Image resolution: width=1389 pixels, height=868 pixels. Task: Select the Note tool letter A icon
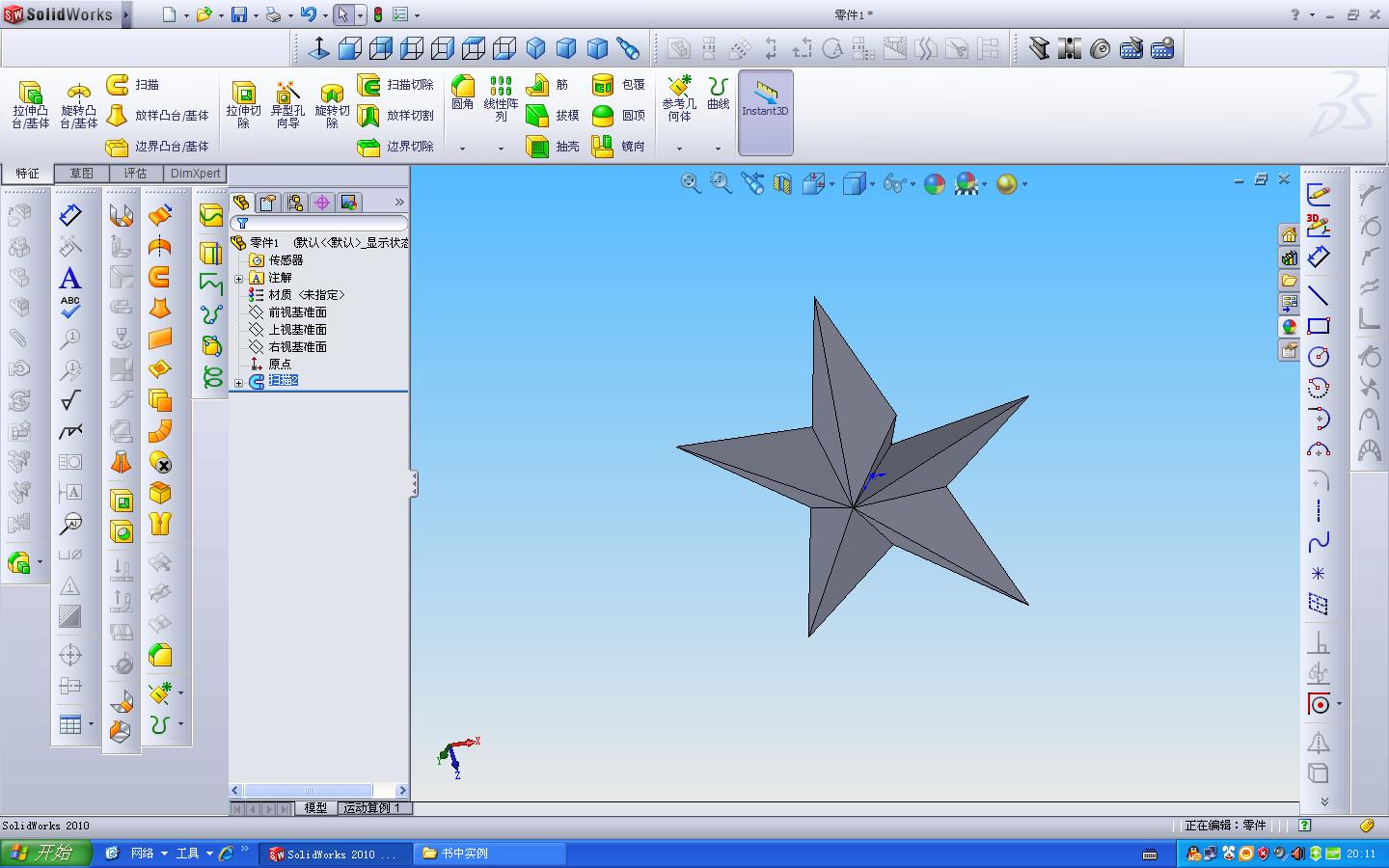70,279
